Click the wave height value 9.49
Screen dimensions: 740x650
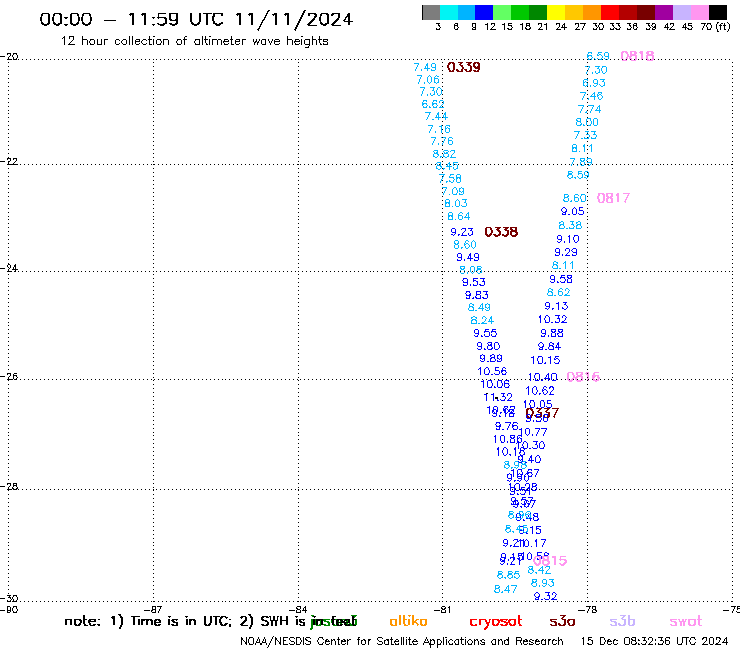468,257
